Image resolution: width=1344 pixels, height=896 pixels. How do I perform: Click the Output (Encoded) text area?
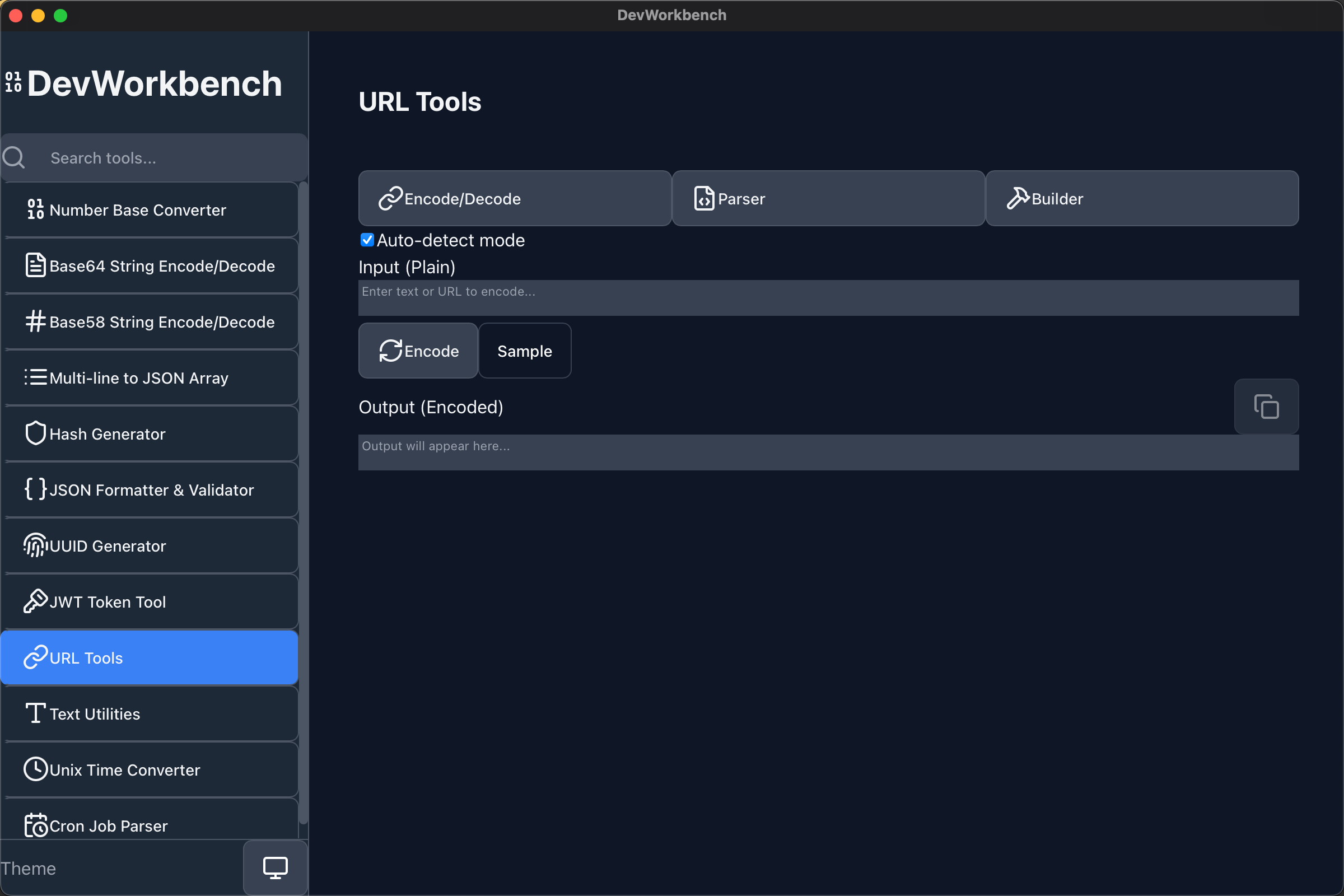[829, 452]
